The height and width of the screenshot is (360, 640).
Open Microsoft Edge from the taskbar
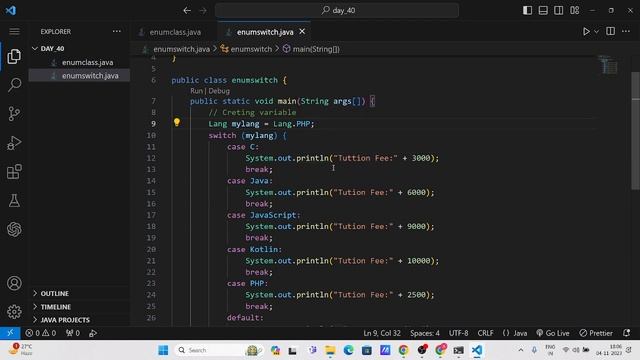(348, 350)
